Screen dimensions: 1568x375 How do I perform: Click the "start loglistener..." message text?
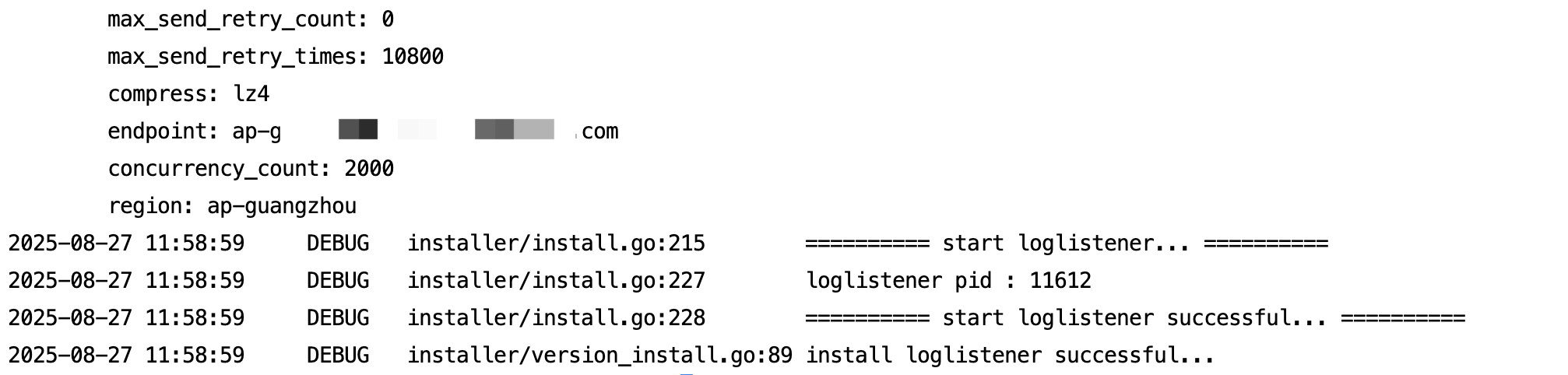pos(1066,244)
